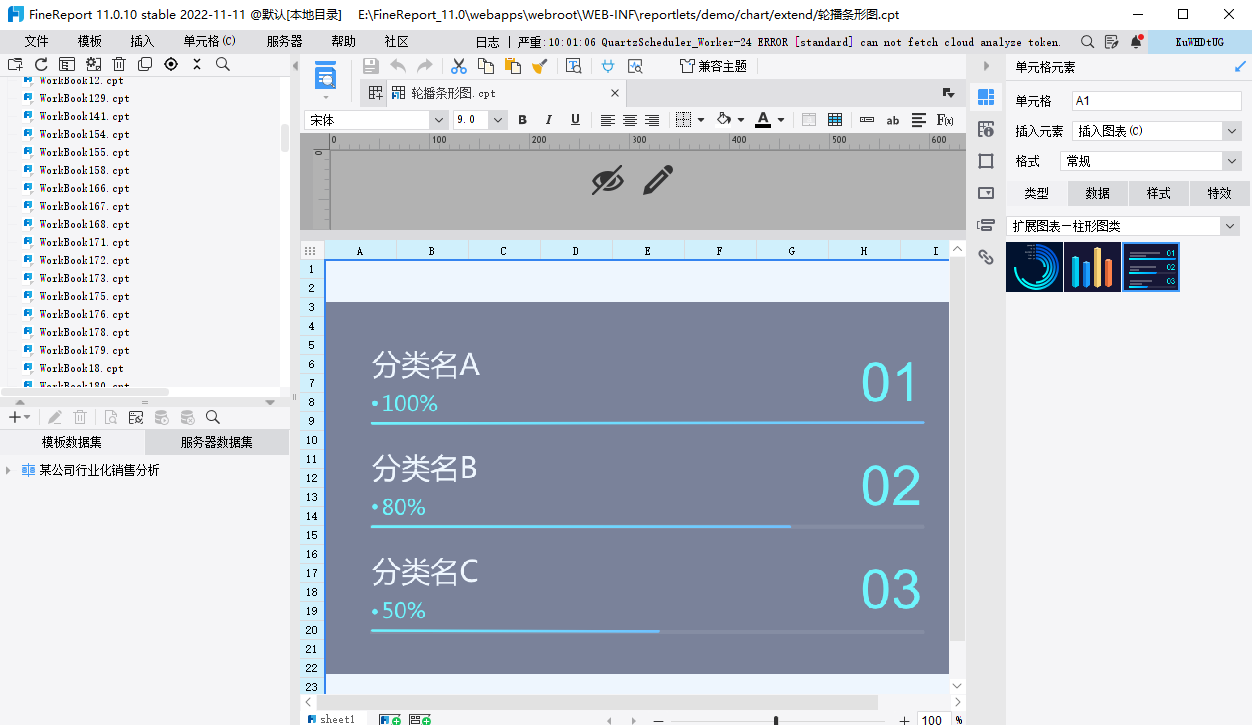Click the server dataset edit icon
Screen dimensions: 1252x725
point(135,417)
